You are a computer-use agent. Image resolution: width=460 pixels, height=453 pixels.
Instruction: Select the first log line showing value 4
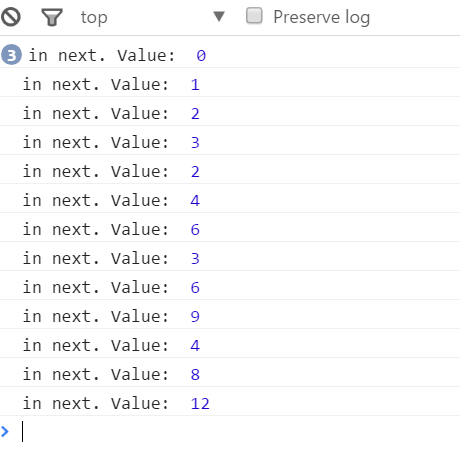(230, 200)
